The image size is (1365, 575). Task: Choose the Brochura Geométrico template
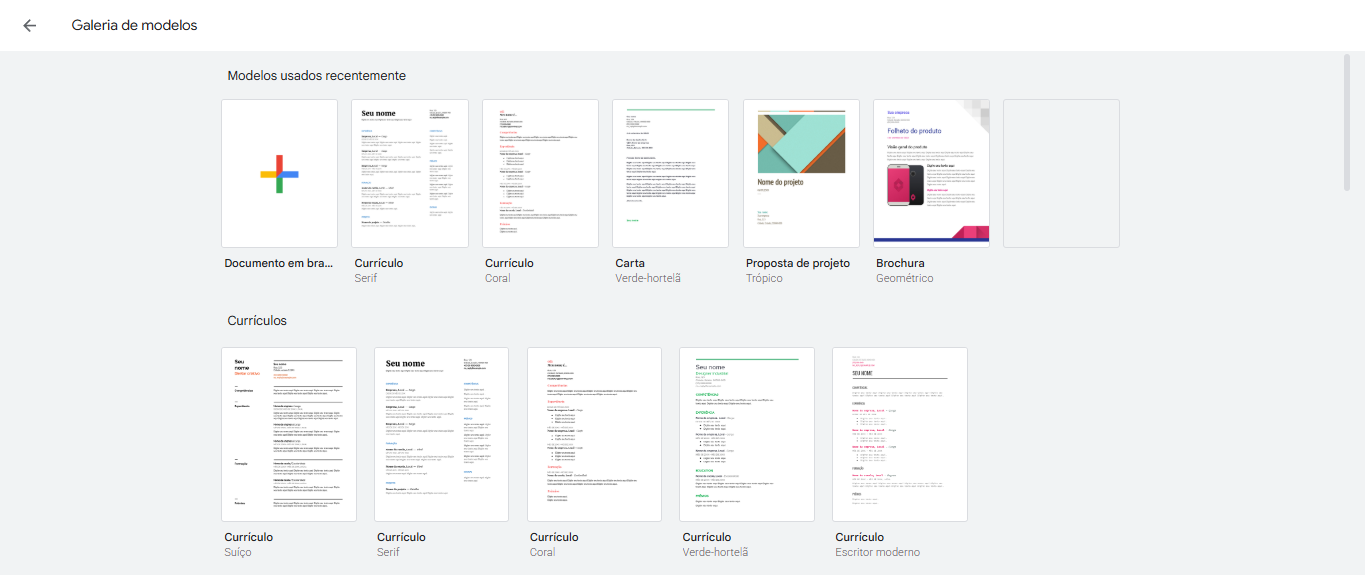[x=931, y=174]
